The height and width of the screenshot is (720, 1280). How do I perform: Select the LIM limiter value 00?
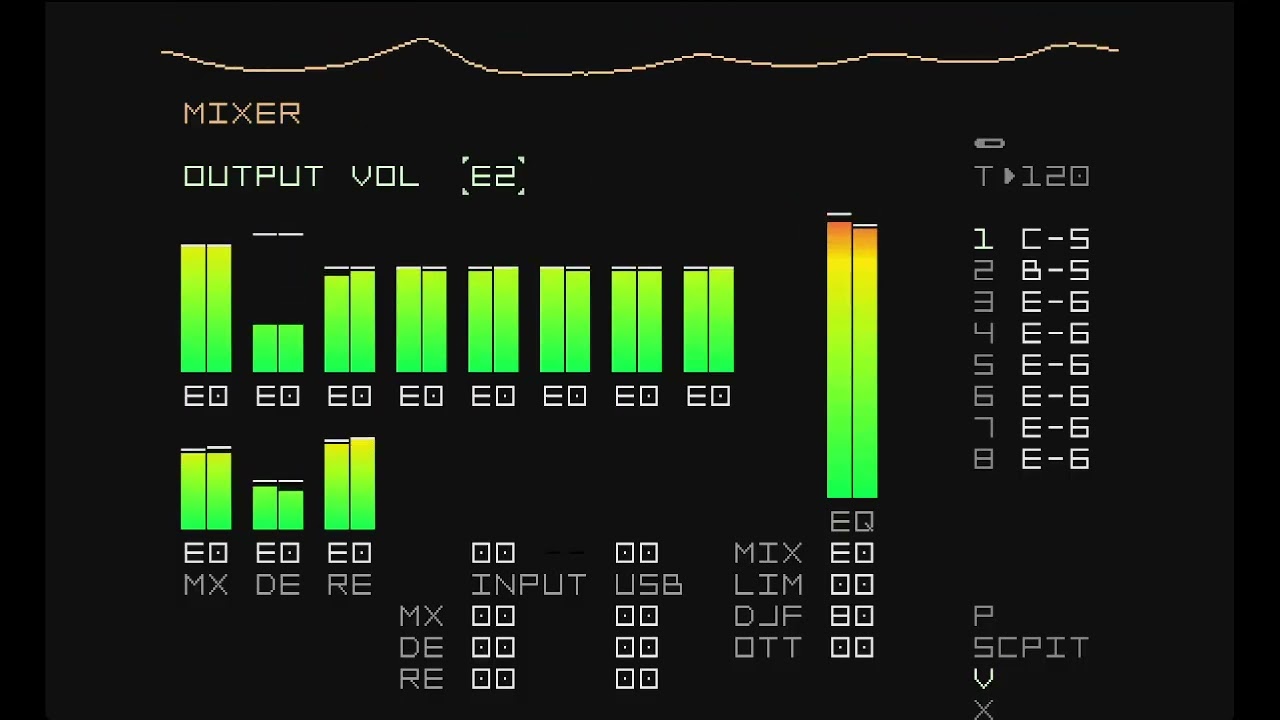tap(852, 584)
